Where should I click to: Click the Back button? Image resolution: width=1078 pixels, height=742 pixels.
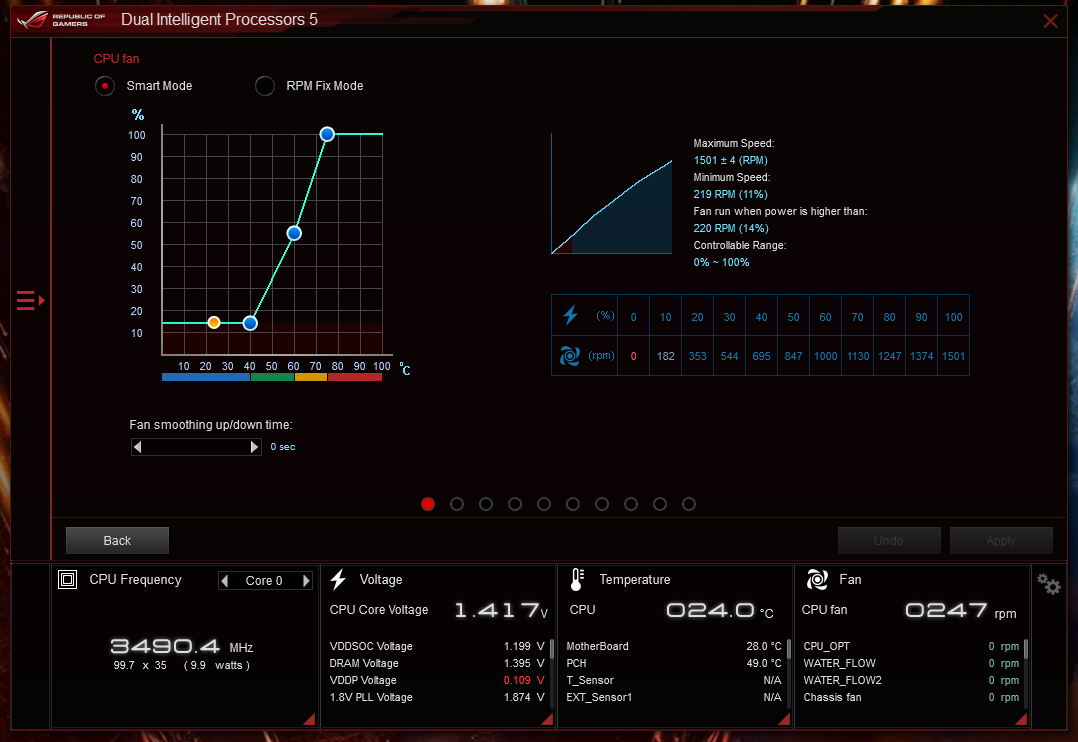click(117, 541)
